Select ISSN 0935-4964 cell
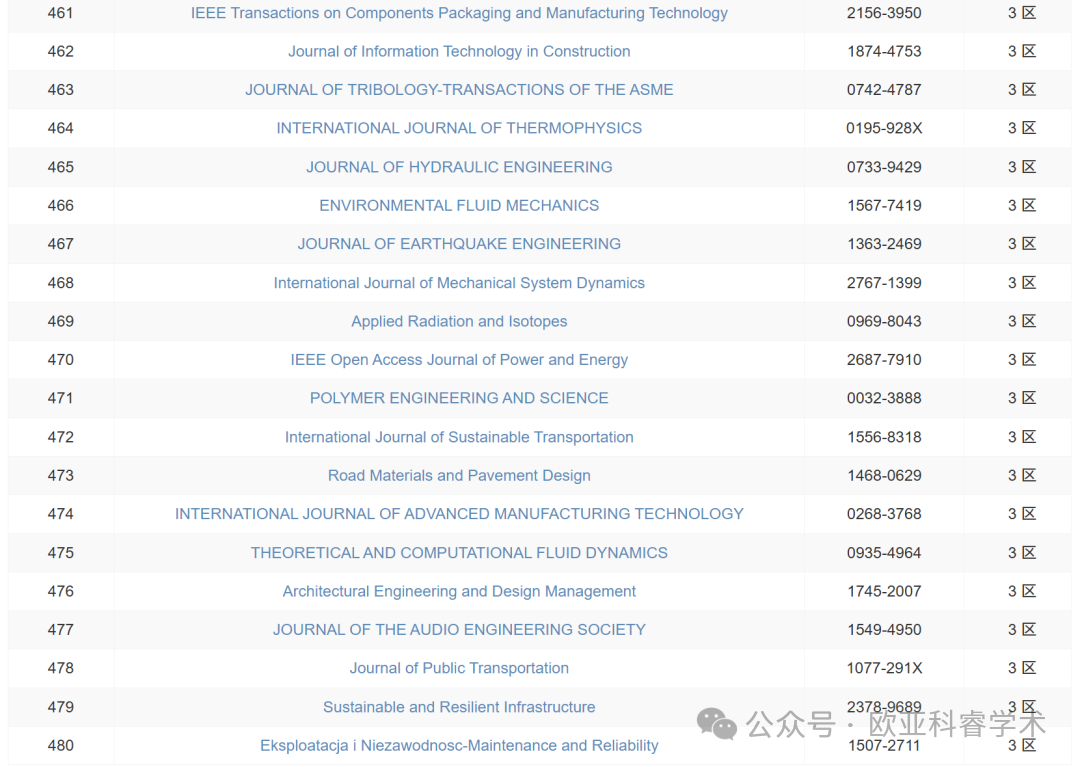The image size is (1080, 767). pos(884,553)
